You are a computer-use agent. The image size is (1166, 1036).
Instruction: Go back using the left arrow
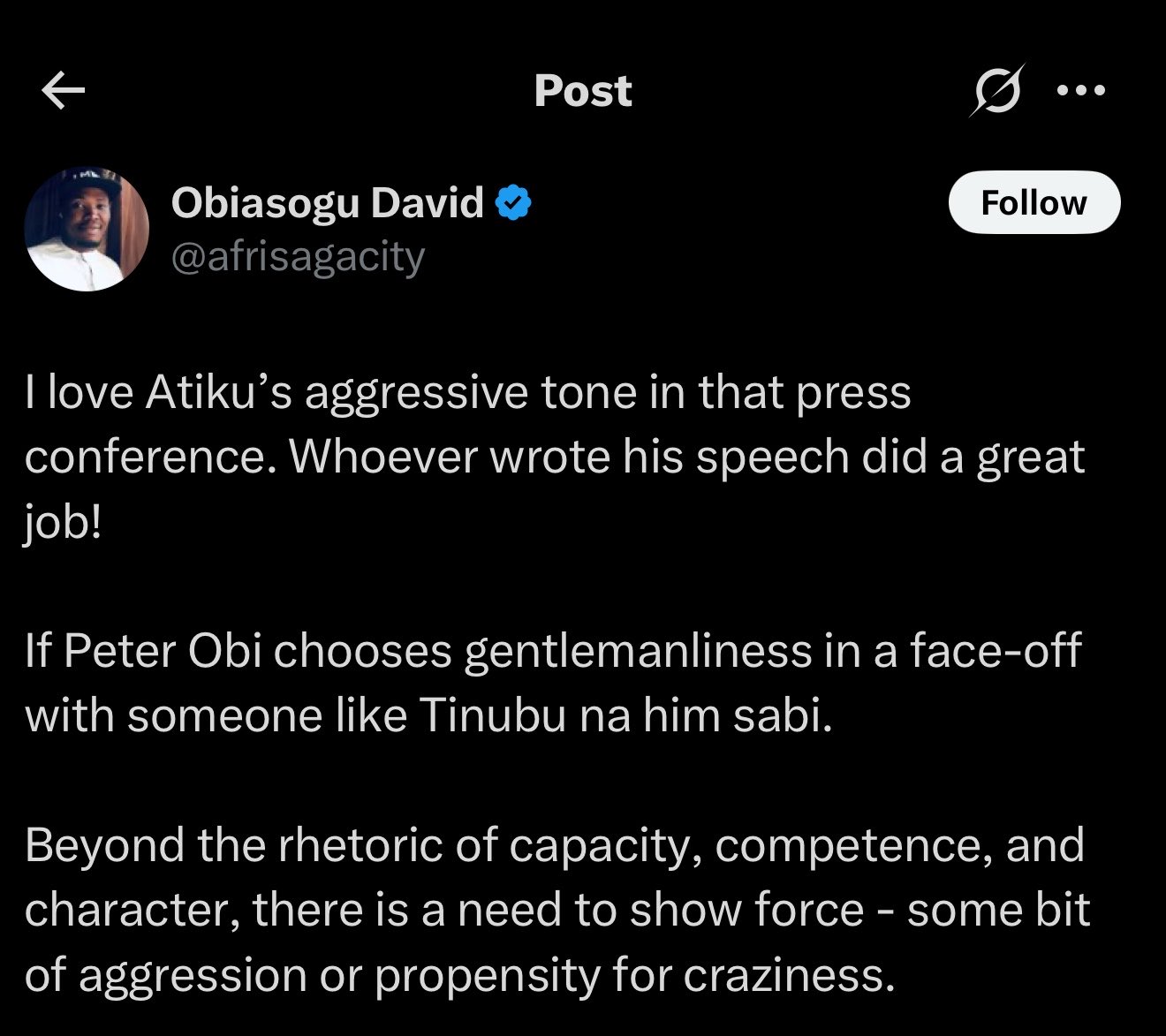coord(63,91)
